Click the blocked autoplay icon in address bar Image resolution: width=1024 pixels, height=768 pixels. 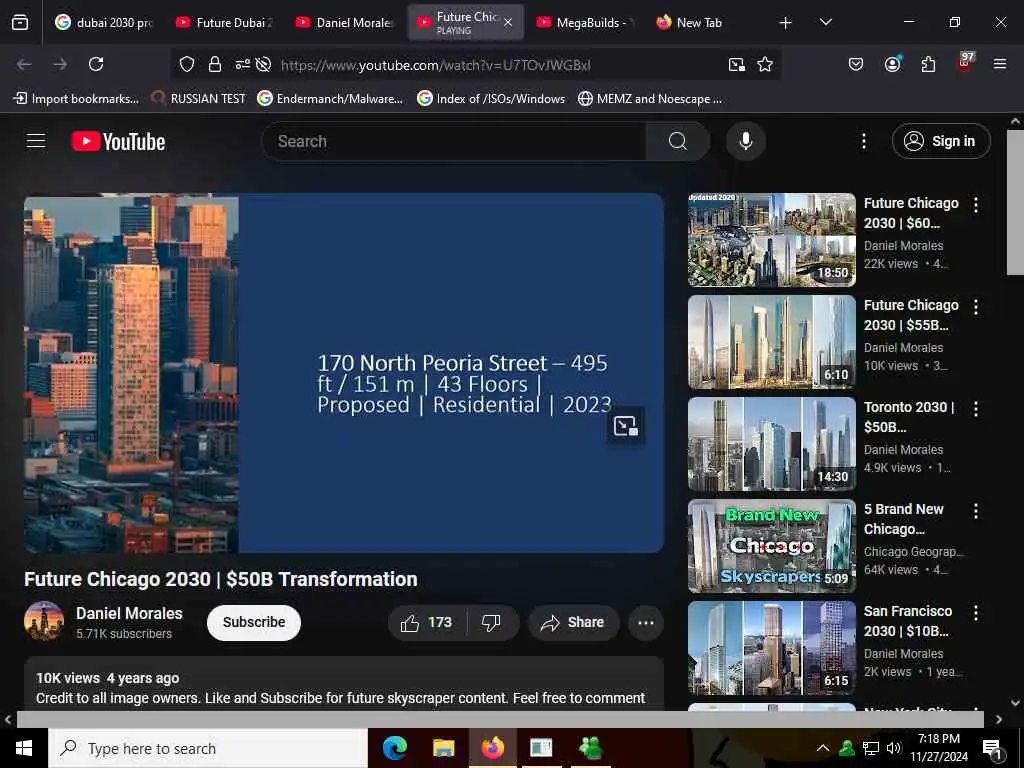pyautogui.click(x=263, y=64)
